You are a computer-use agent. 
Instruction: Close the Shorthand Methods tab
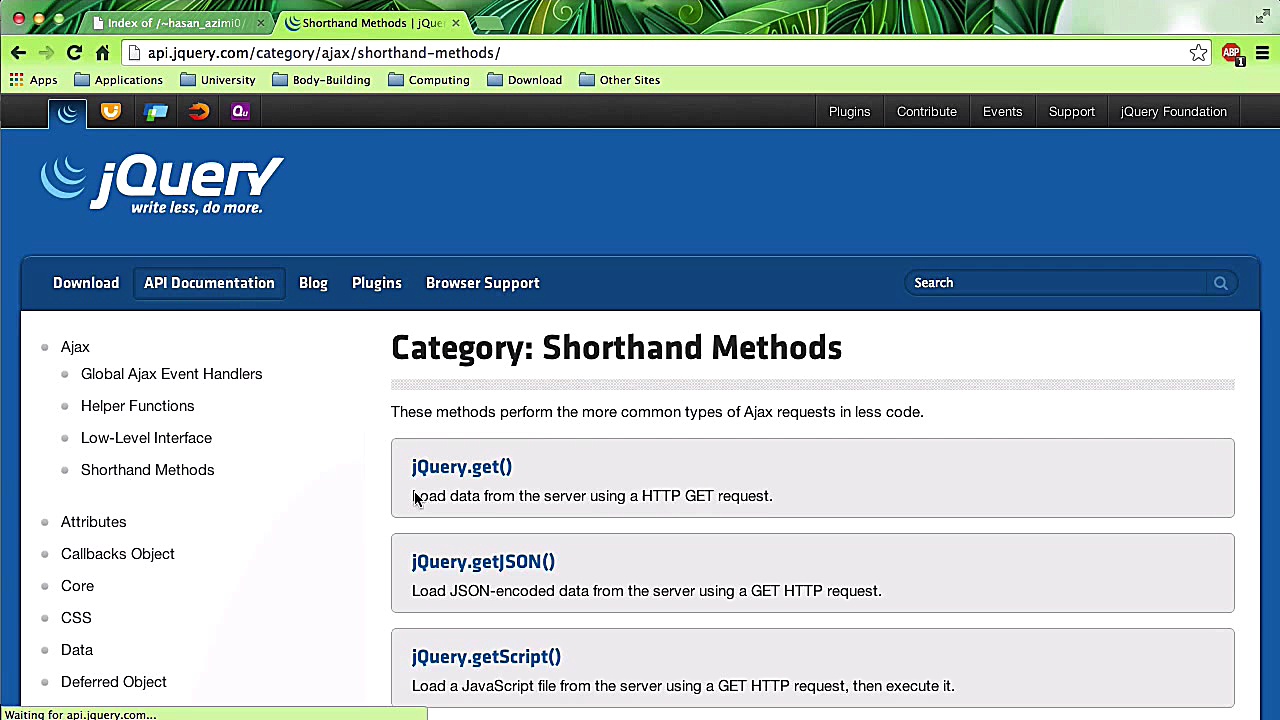456,22
